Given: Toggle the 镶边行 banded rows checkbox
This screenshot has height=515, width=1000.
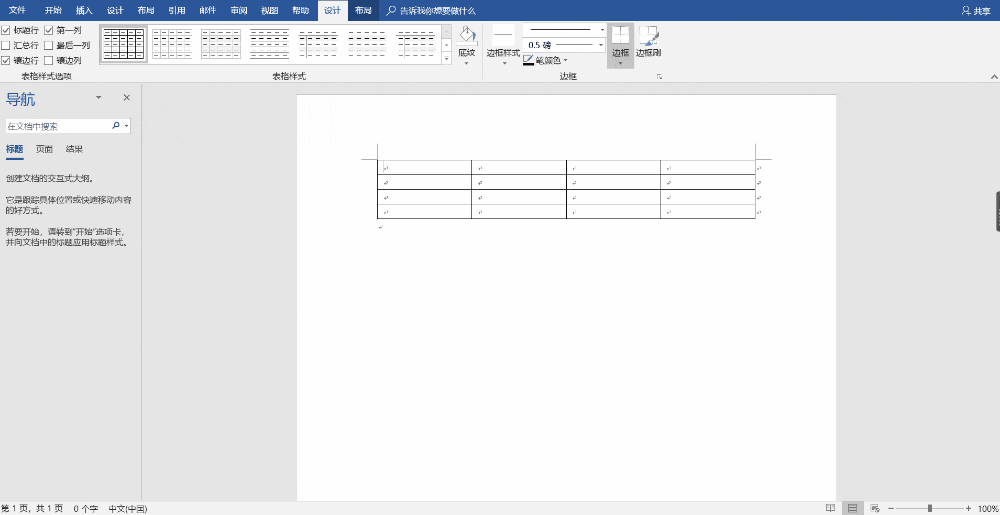Looking at the screenshot, I should click(x=6, y=61).
